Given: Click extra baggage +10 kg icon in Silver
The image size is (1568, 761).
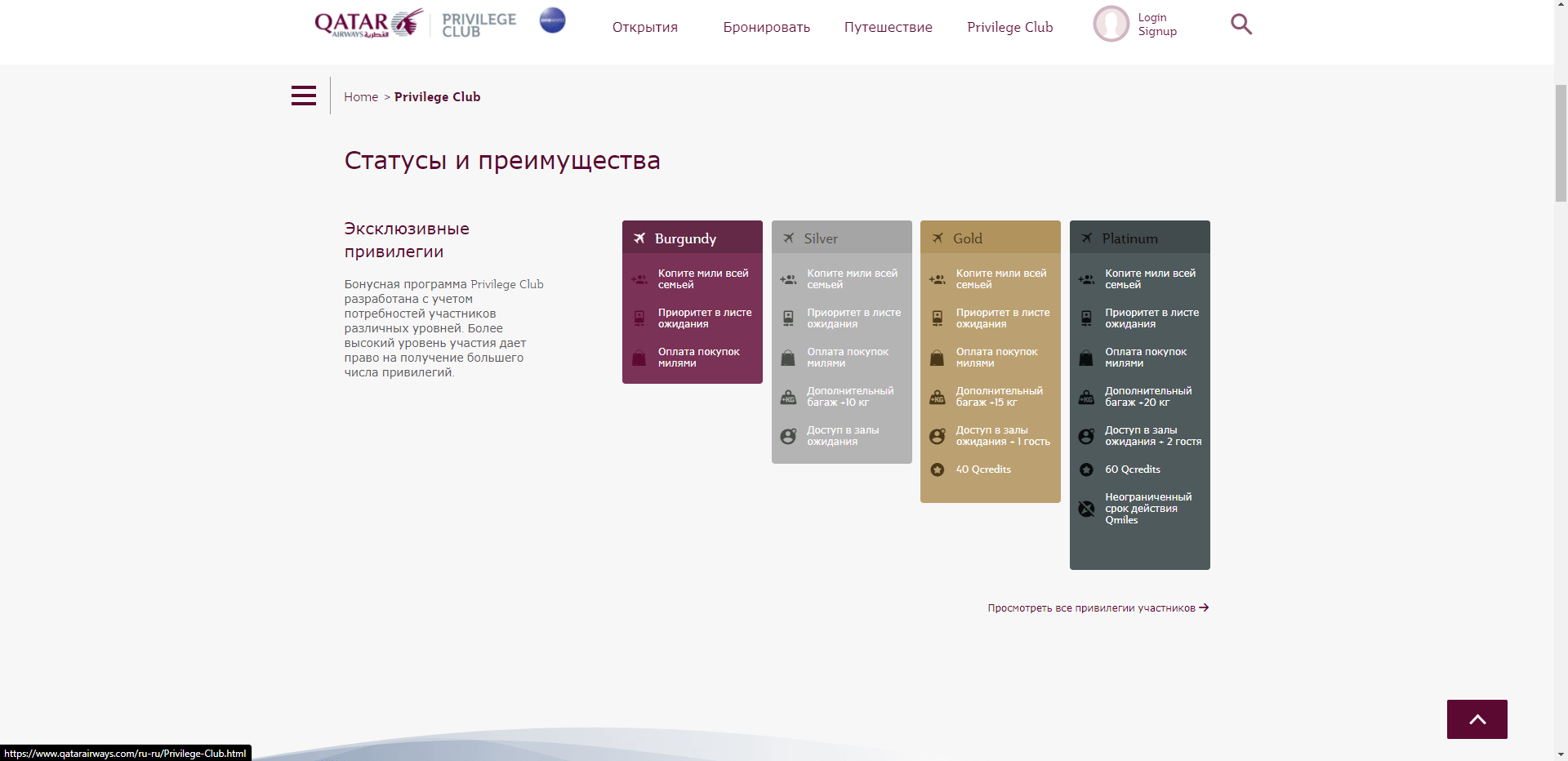Looking at the screenshot, I should [x=788, y=398].
